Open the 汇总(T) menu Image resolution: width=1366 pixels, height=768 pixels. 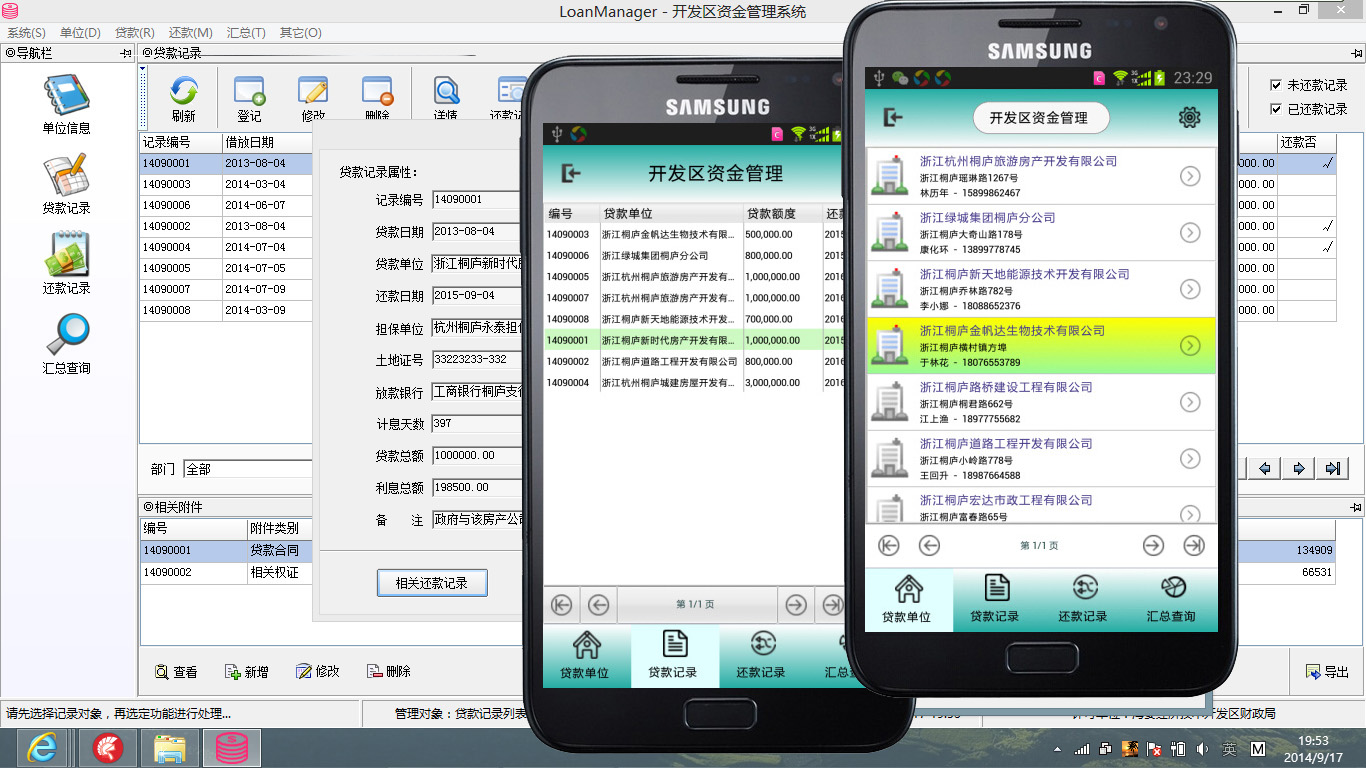tap(246, 33)
